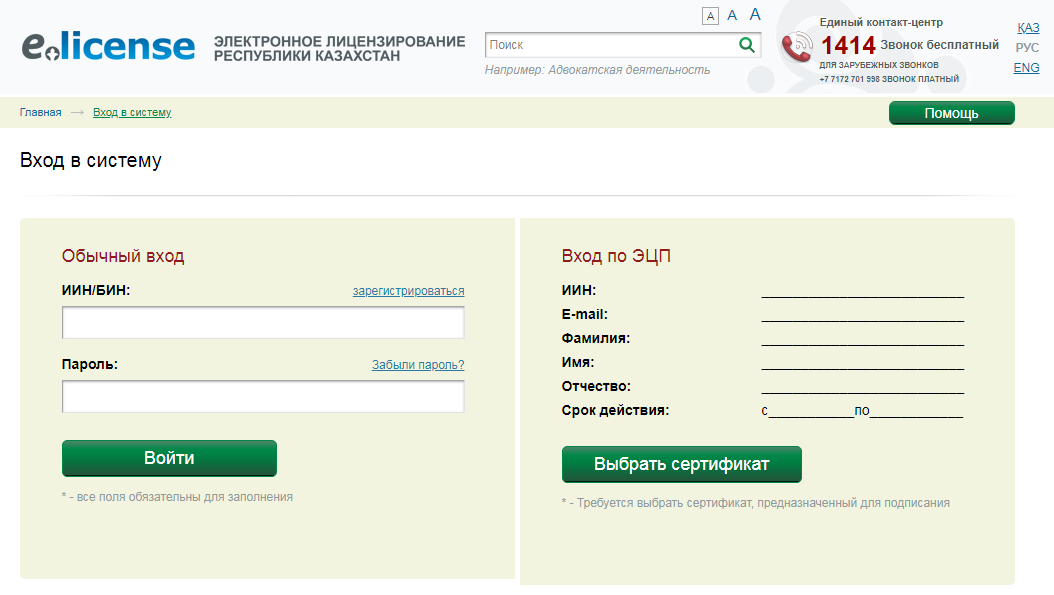The image size is (1054, 595).
Task: Open the Помощь help button
Action: pos(951,113)
